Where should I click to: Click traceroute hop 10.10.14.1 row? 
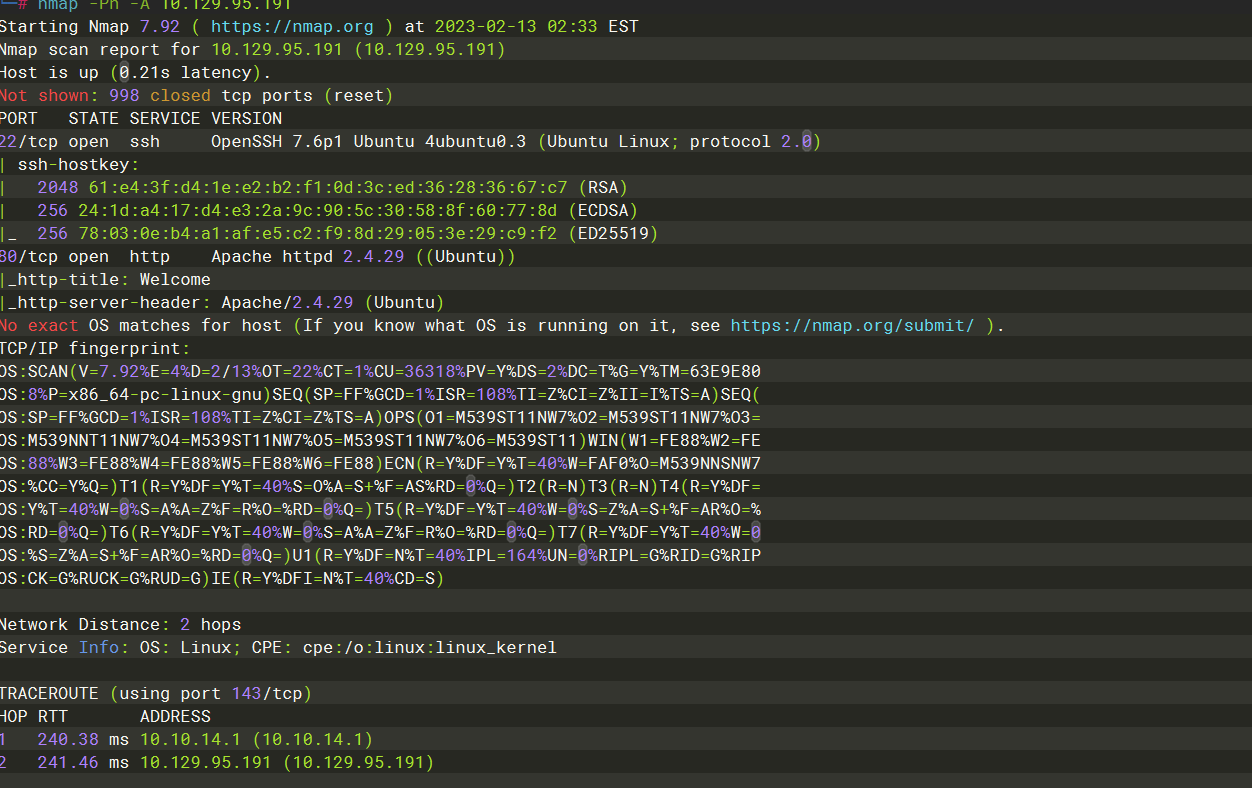click(x=186, y=739)
